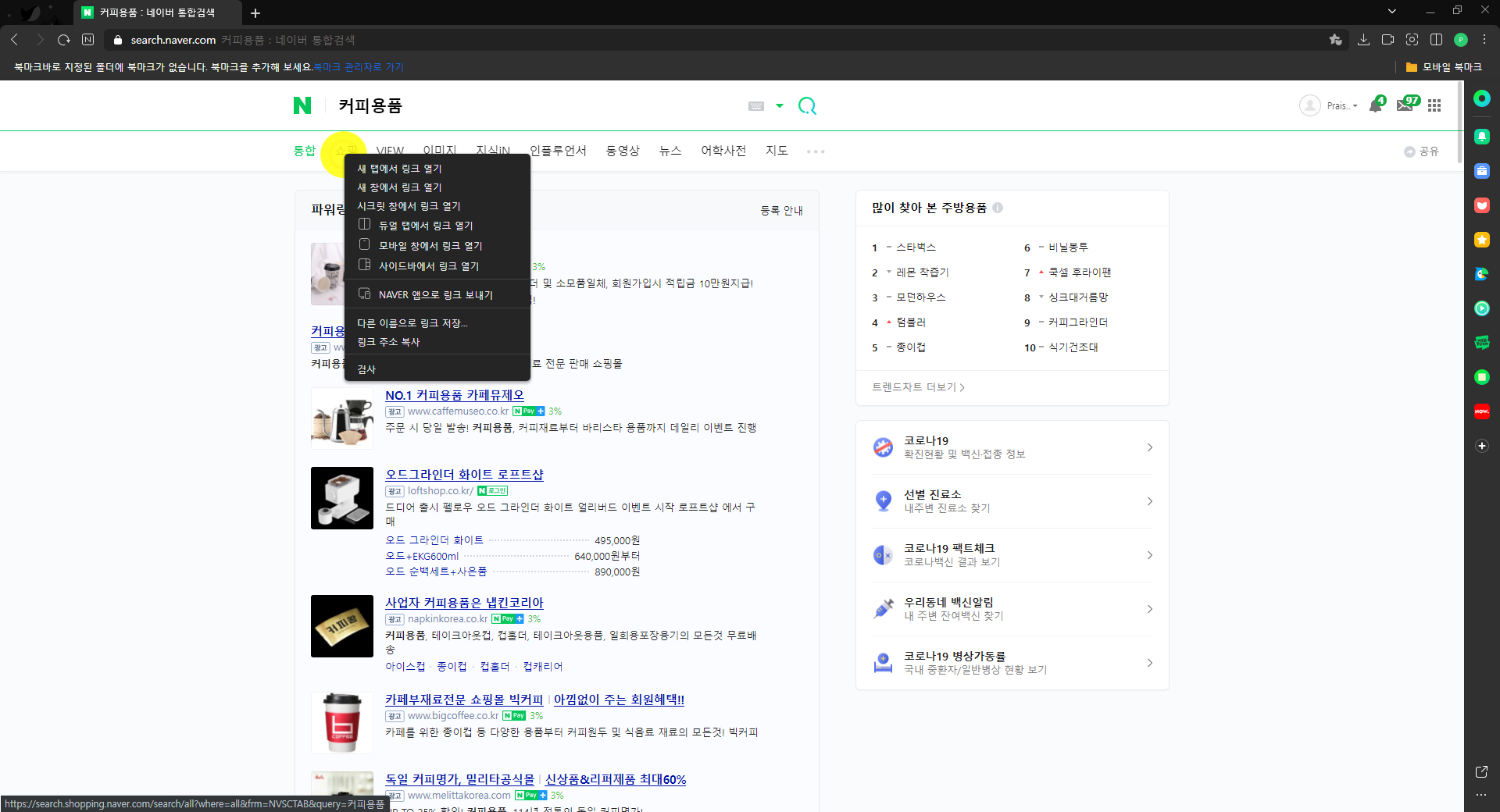Open the 코로나19 팩트체크 row chevron
Screen dimensions: 1500x812
(x=1150, y=555)
